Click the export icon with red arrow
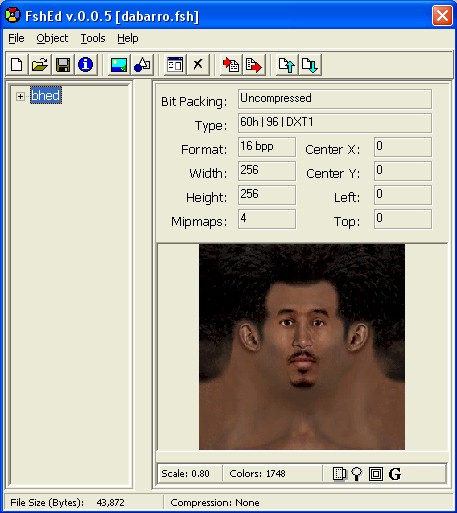The image size is (457, 513). point(254,64)
